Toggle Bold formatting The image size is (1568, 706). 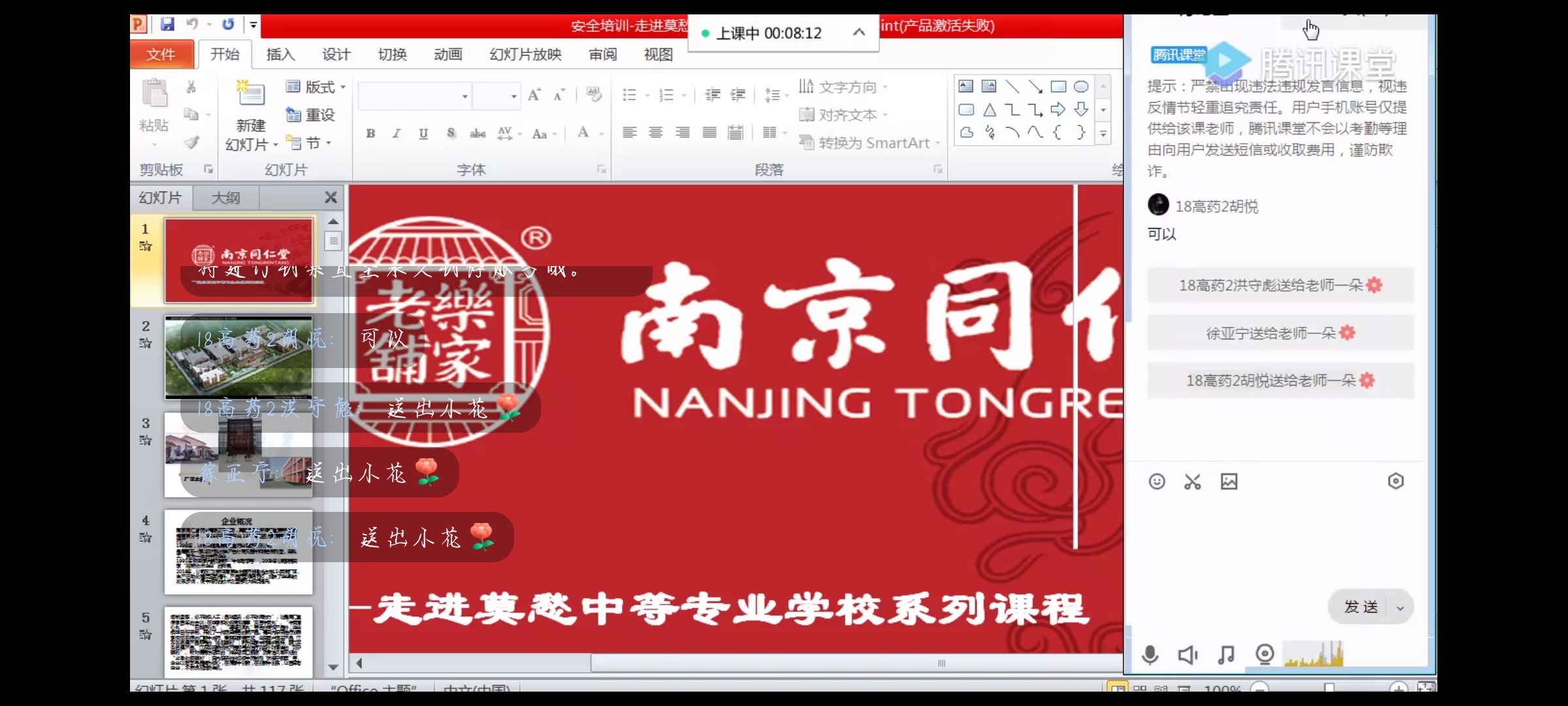coord(370,133)
